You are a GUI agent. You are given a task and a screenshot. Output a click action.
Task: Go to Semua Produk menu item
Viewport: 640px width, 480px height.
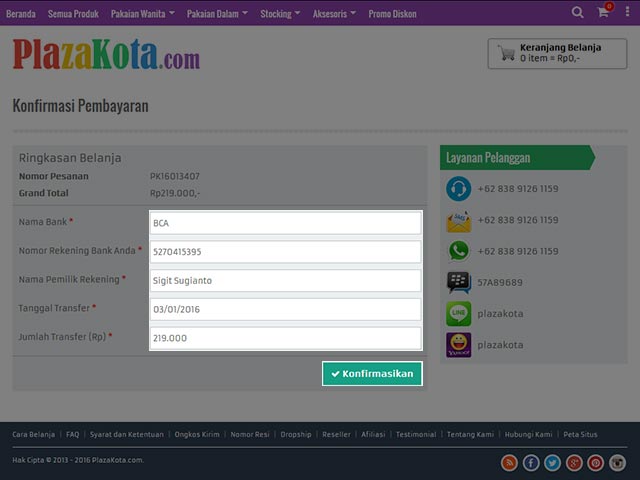[x=73, y=14]
